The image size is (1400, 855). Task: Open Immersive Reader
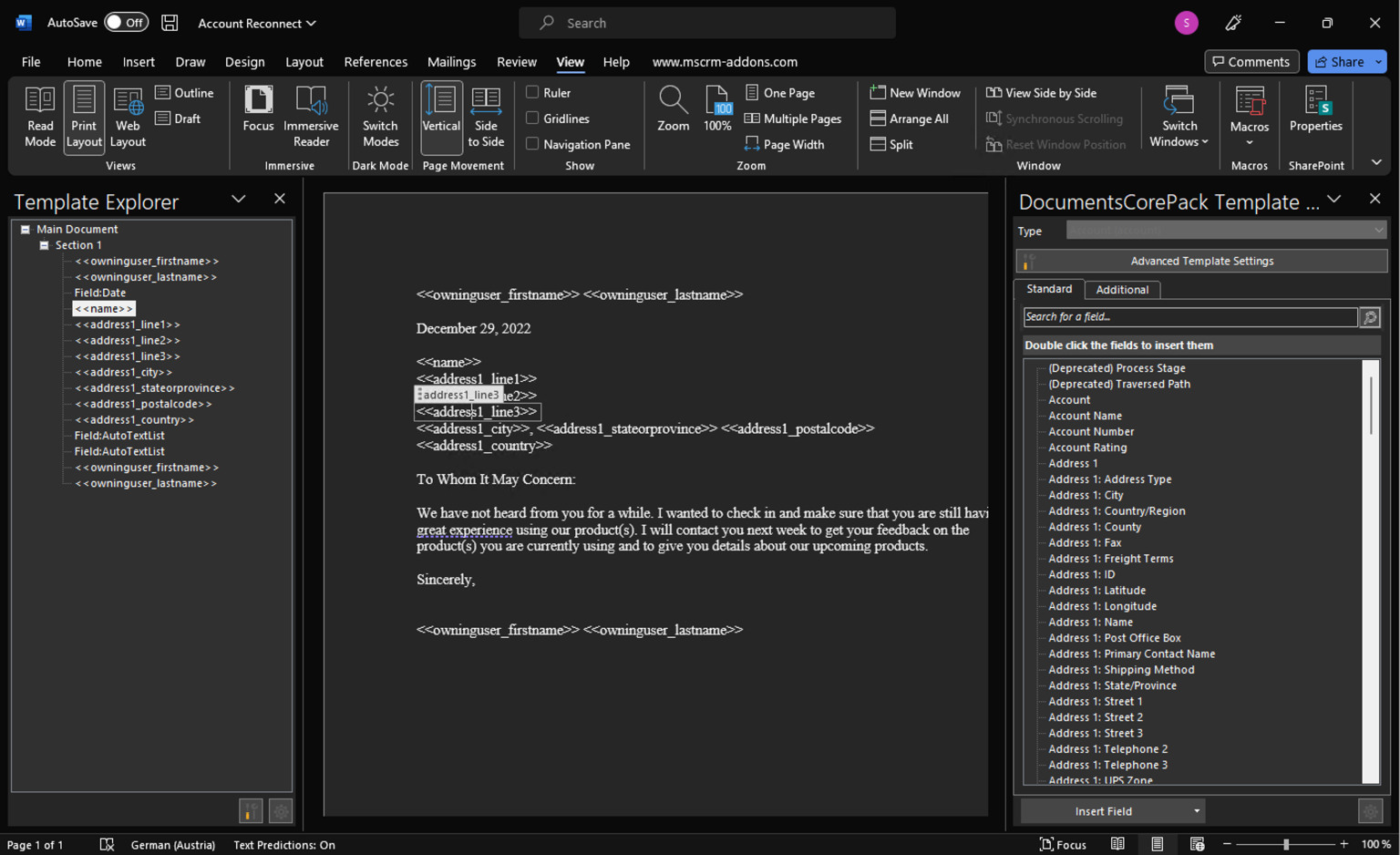point(311,117)
